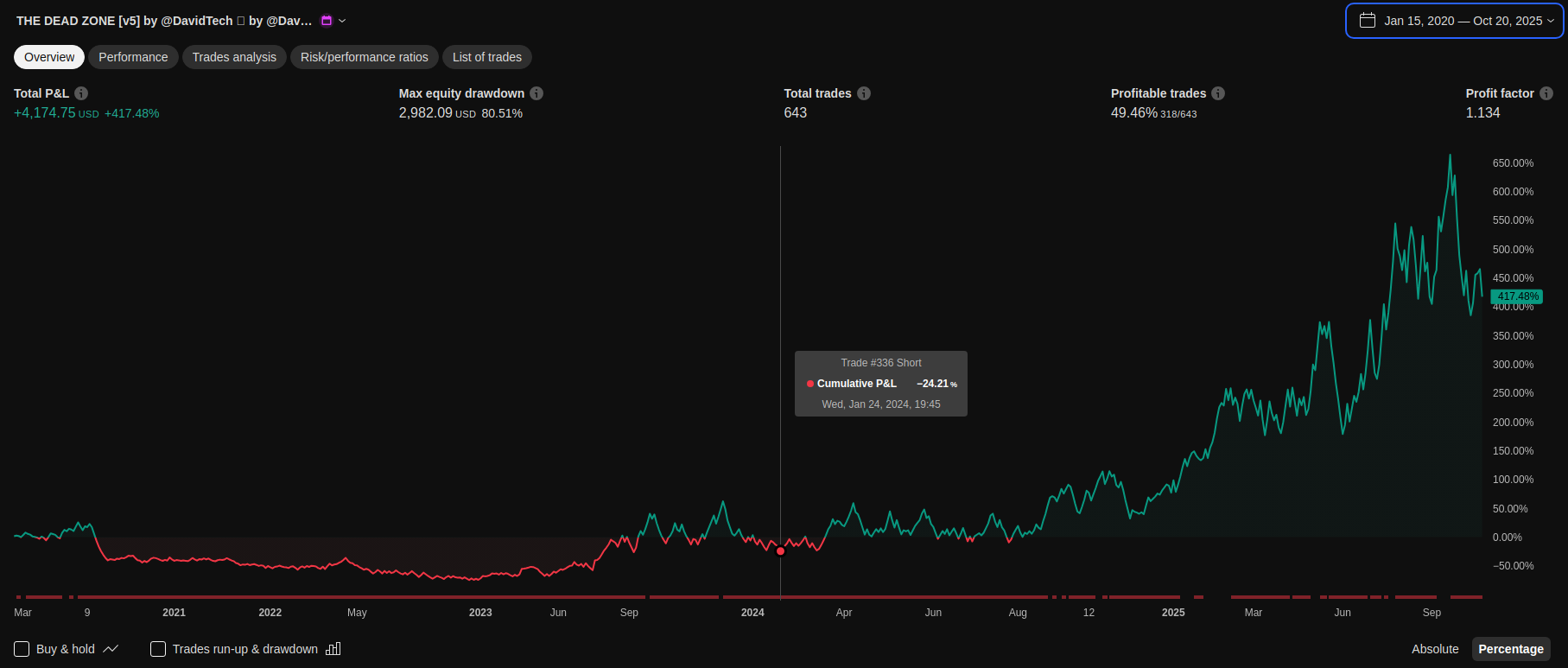Switch the chart scale to Absolute

[1435, 649]
